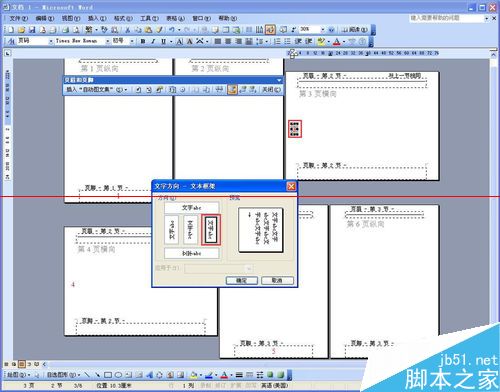Select the leftmost vertical text orientation option
The image size is (500, 392).
[172, 229]
